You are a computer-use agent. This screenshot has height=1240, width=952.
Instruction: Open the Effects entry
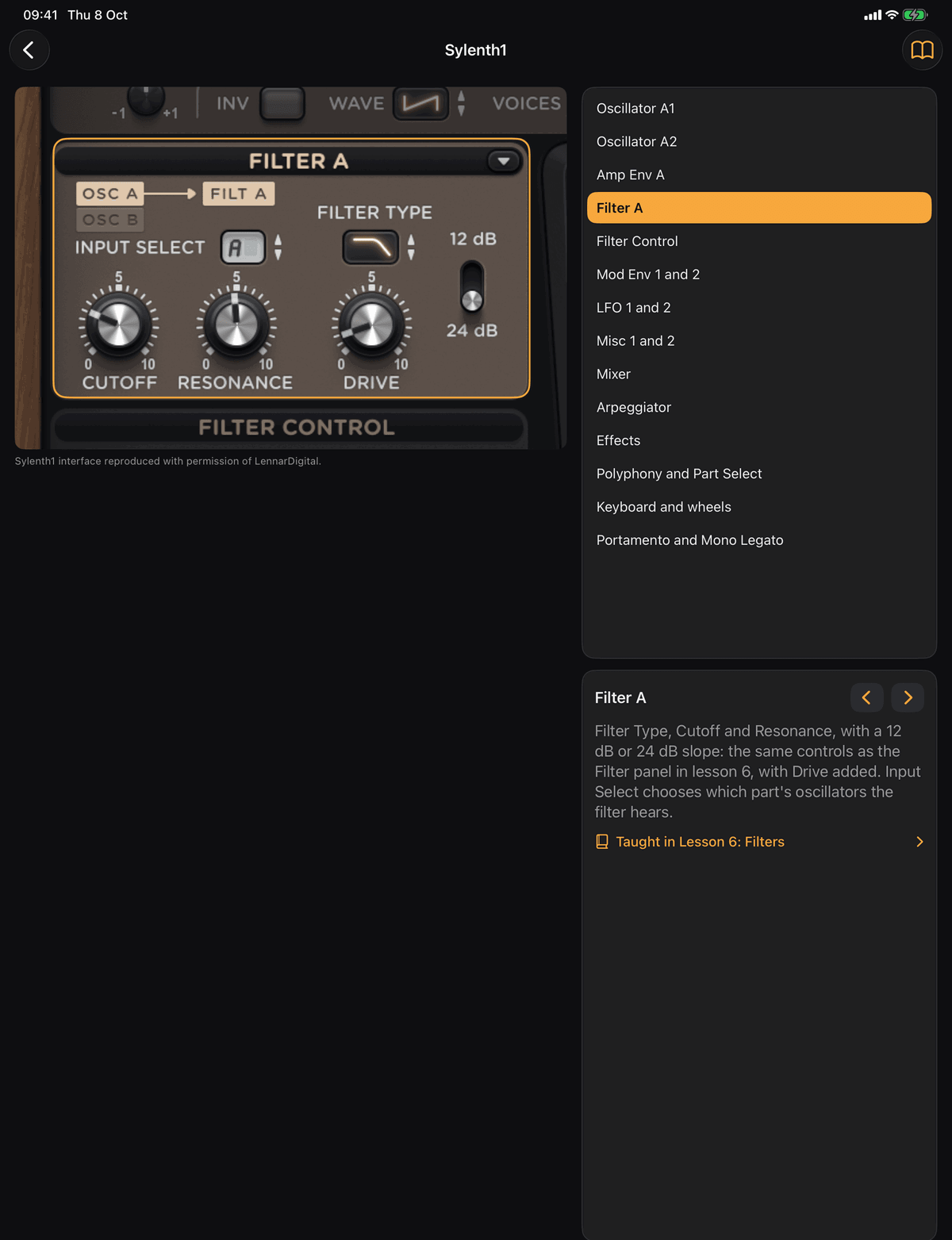point(758,441)
